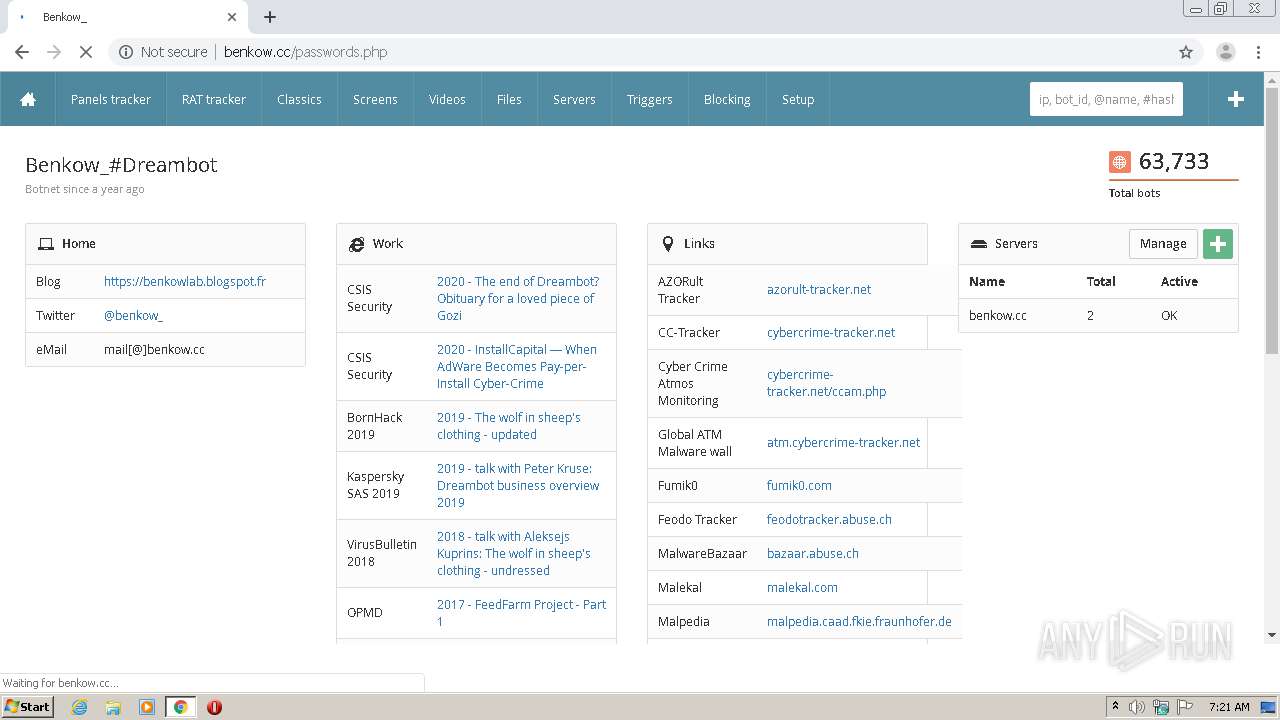The image size is (1280, 720).
Task: Open the Screens menu item
Action: click(375, 99)
